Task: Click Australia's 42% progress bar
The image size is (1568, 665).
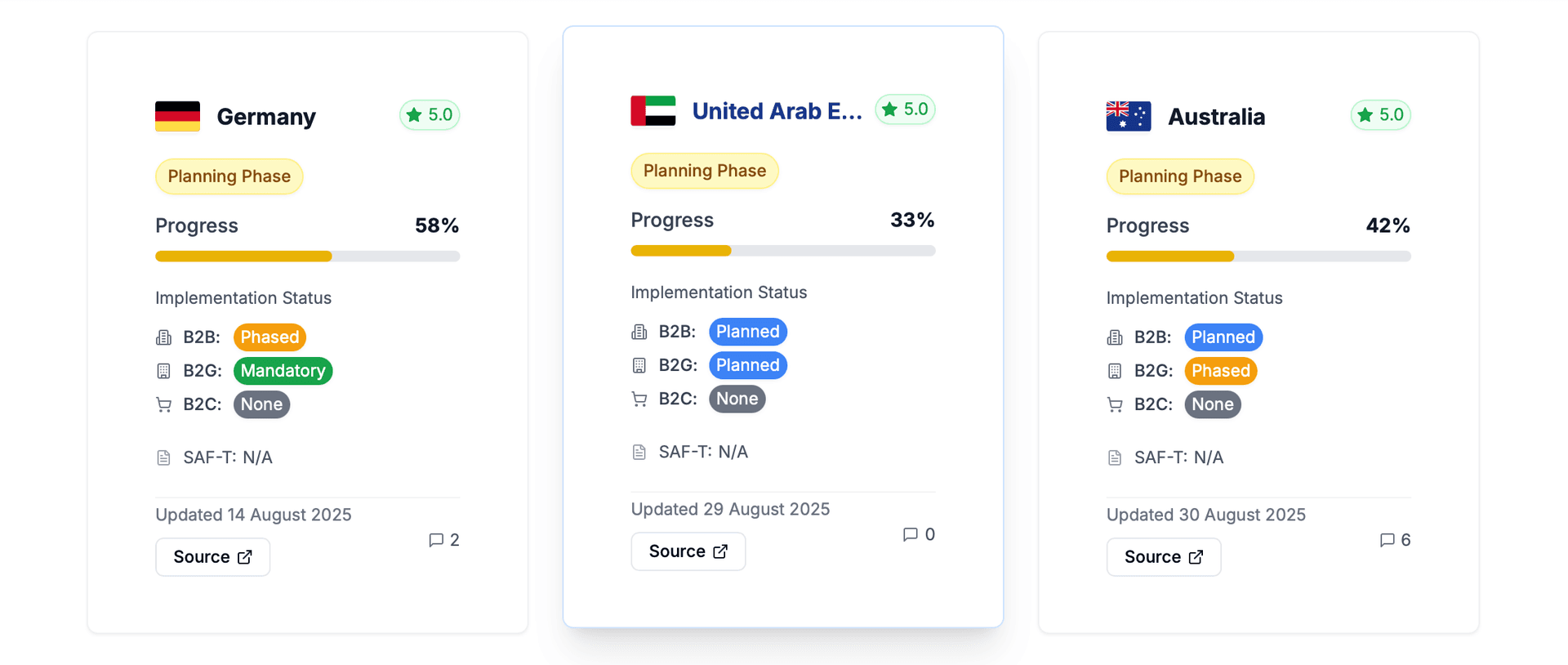Action: point(1258,257)
